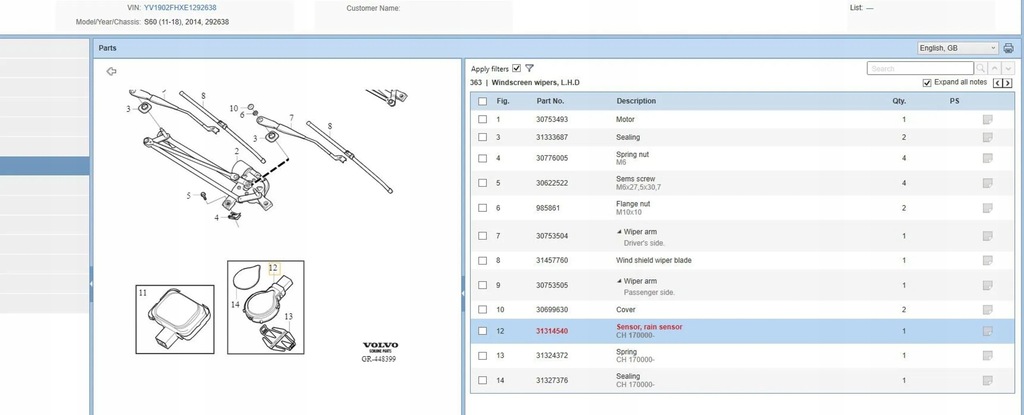1024x415 pixels.
Task: Click part number 30753493
Action: (552, 120)
